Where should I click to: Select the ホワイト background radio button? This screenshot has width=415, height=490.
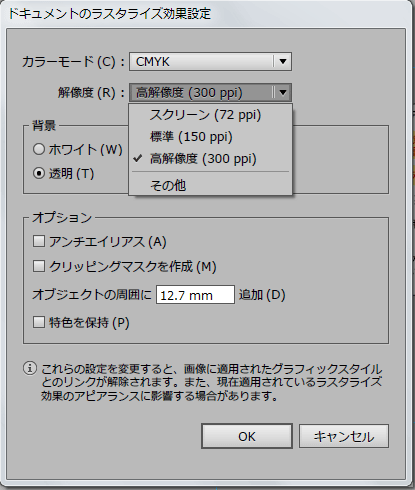pyautogui.click(x=39, y=149)
